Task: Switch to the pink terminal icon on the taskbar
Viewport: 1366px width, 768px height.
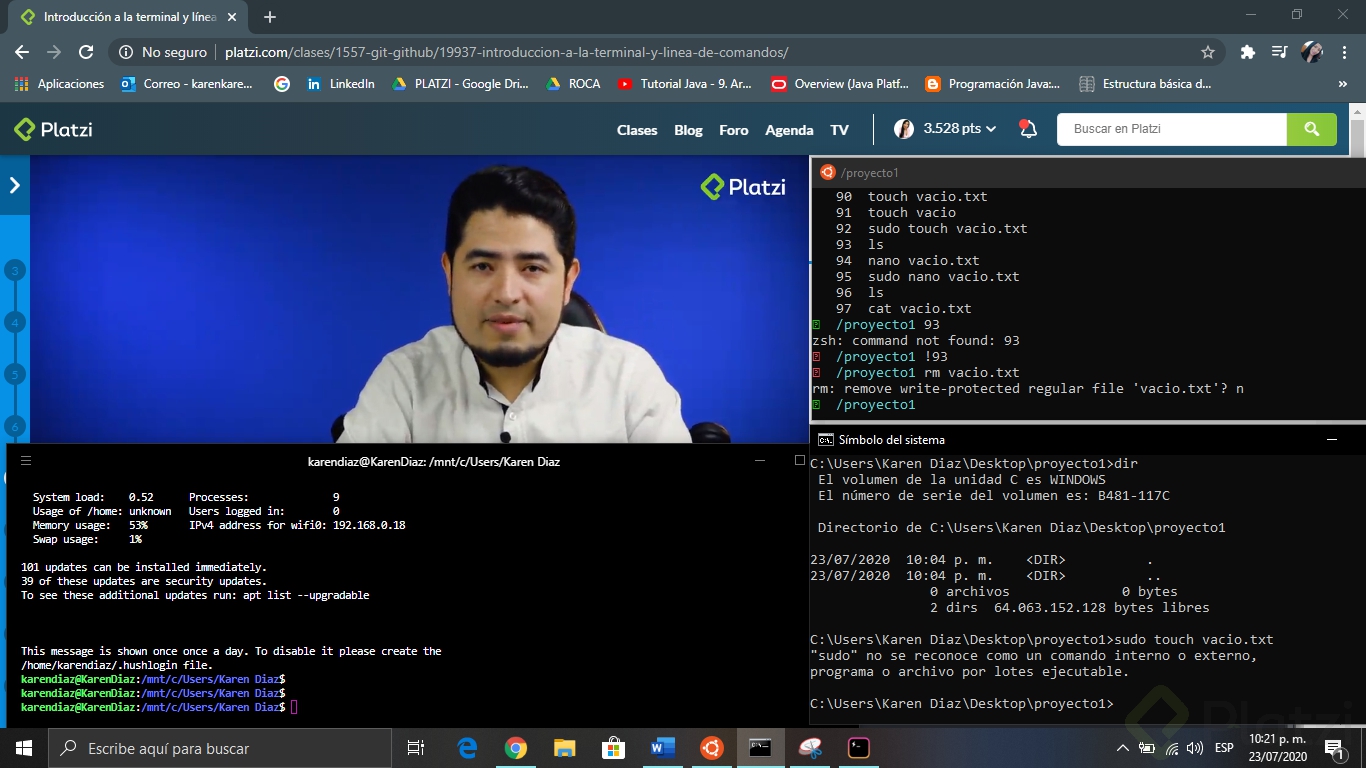Action: (858, 748)
